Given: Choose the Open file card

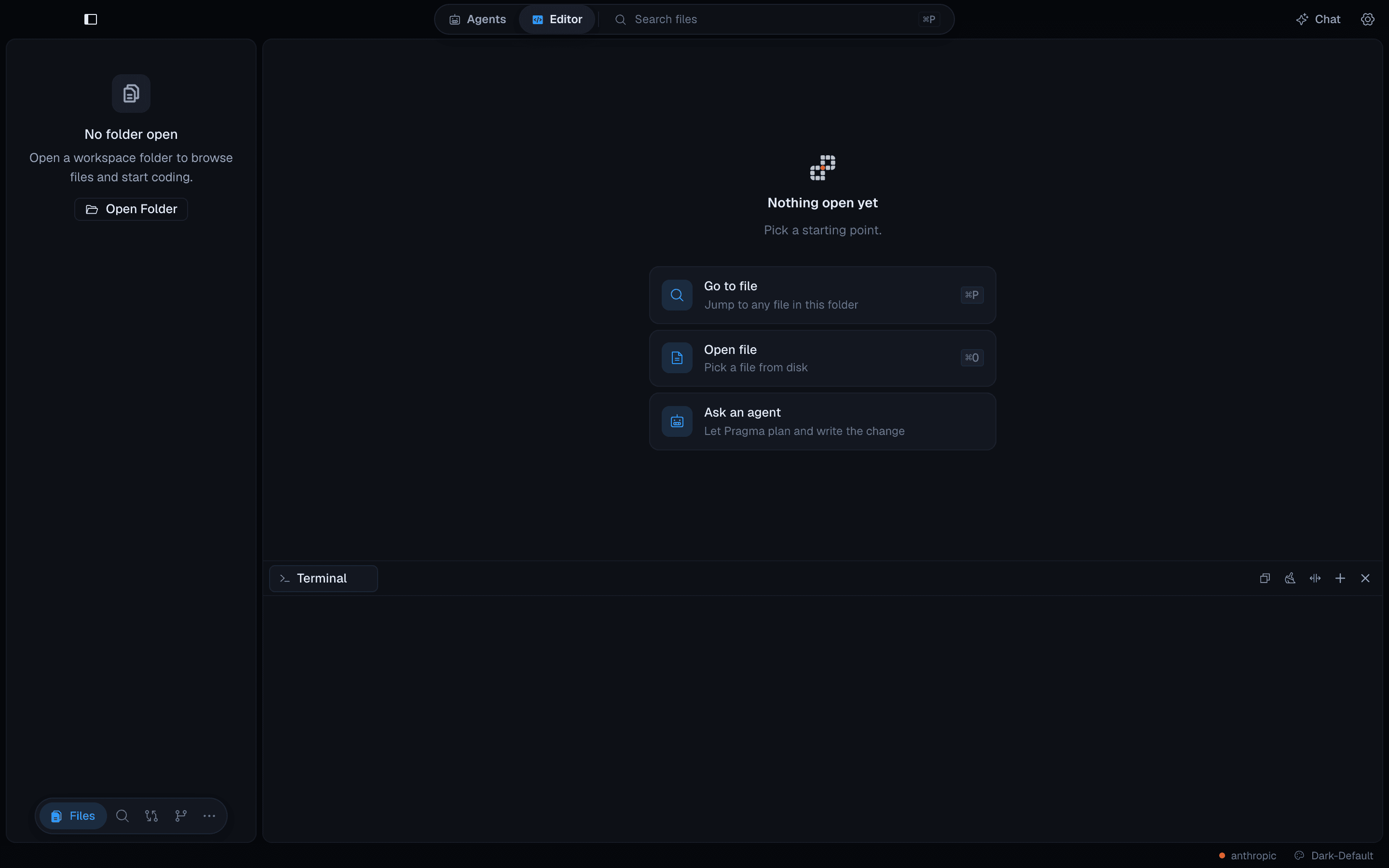Looking at the screenshot, I should [x=822, y=358].
